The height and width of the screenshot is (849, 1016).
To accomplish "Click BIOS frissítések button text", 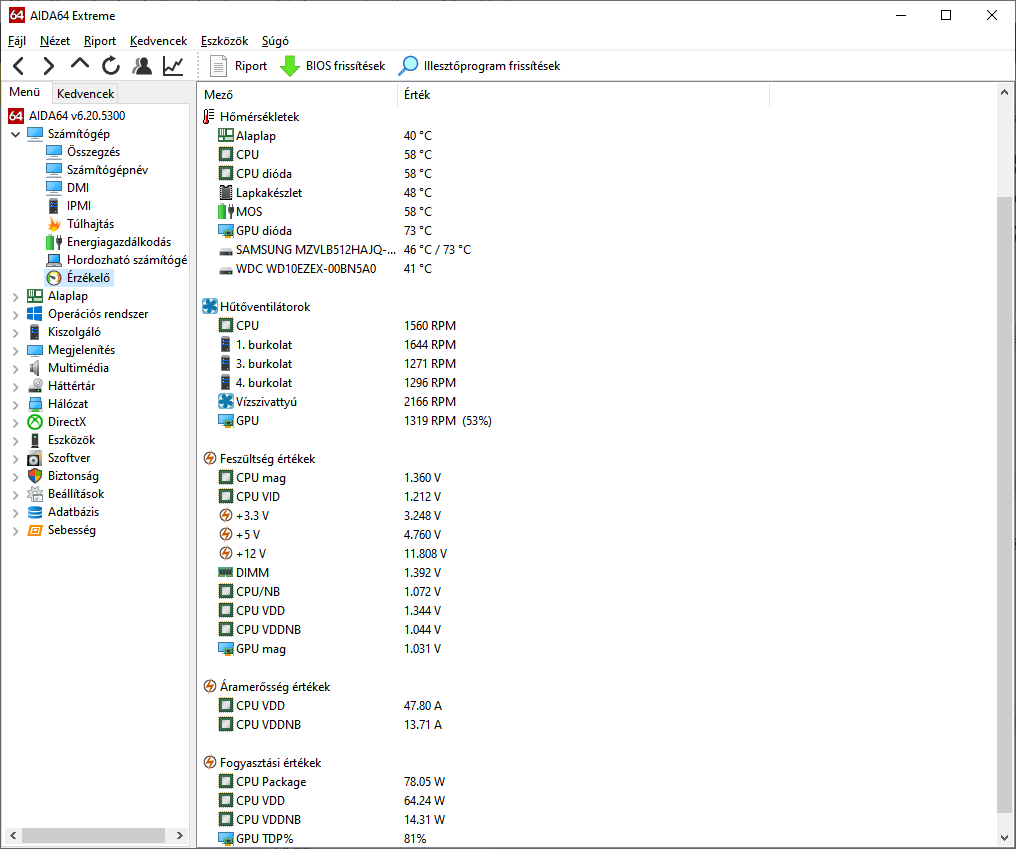I will [x=345, y=65].
